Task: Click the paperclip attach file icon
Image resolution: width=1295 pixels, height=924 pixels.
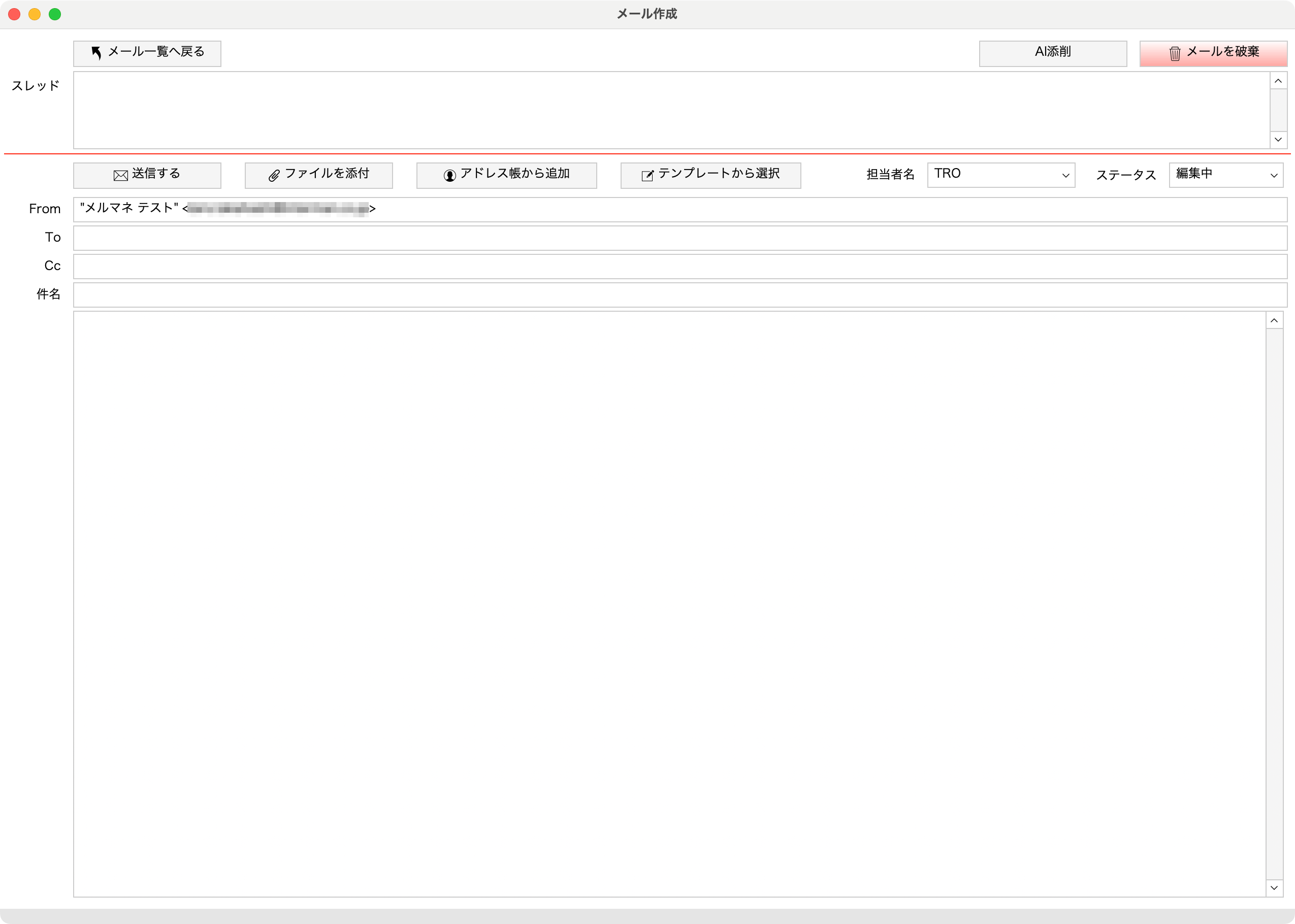Action: pos(274,176)
